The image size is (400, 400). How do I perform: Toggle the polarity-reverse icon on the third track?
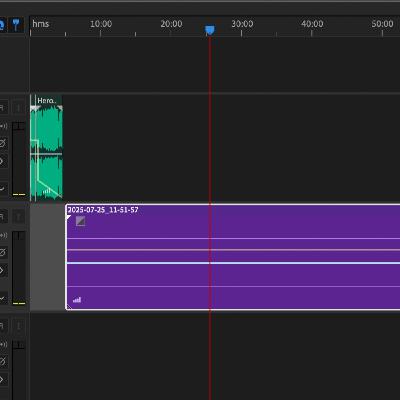(x=2, y=361)
